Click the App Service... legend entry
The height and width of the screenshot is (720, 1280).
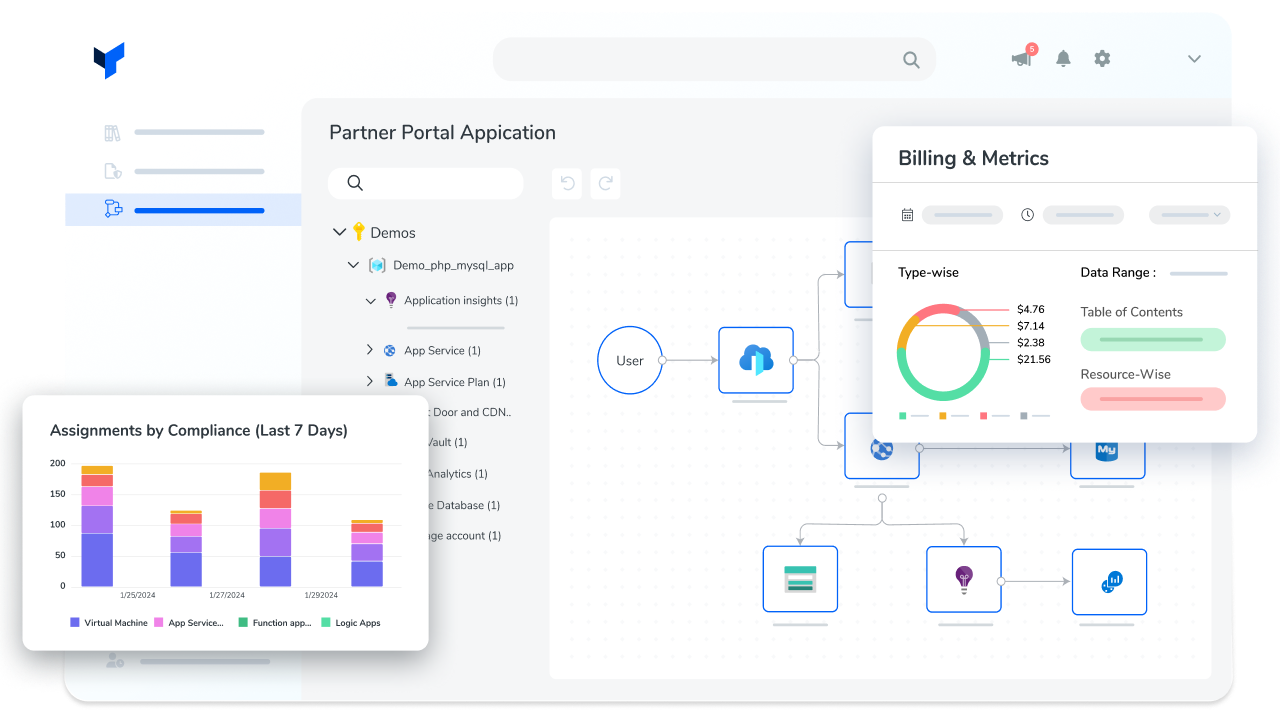tap(189, 623)
